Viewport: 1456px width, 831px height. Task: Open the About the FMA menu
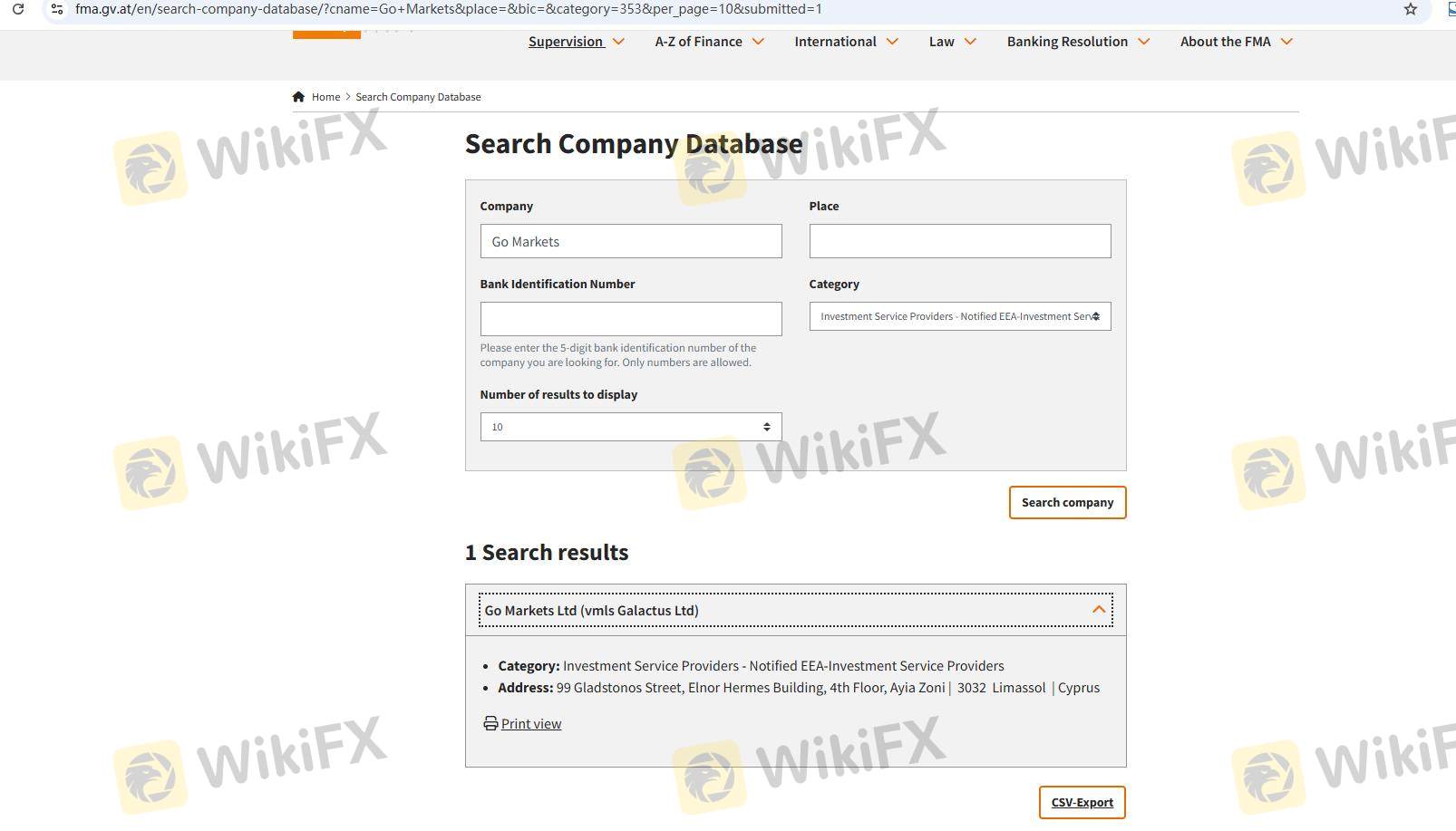(1236, 42)
